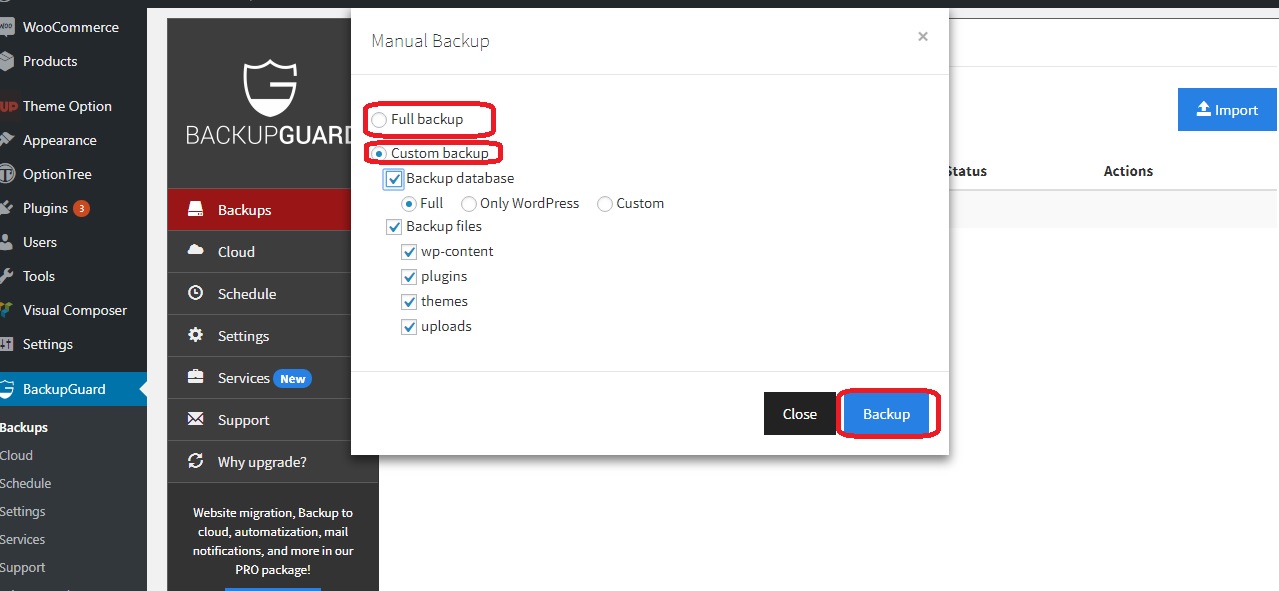This screenshot has height=591, width=1279.
Task: Click the Users person icon
Action: 7,242
